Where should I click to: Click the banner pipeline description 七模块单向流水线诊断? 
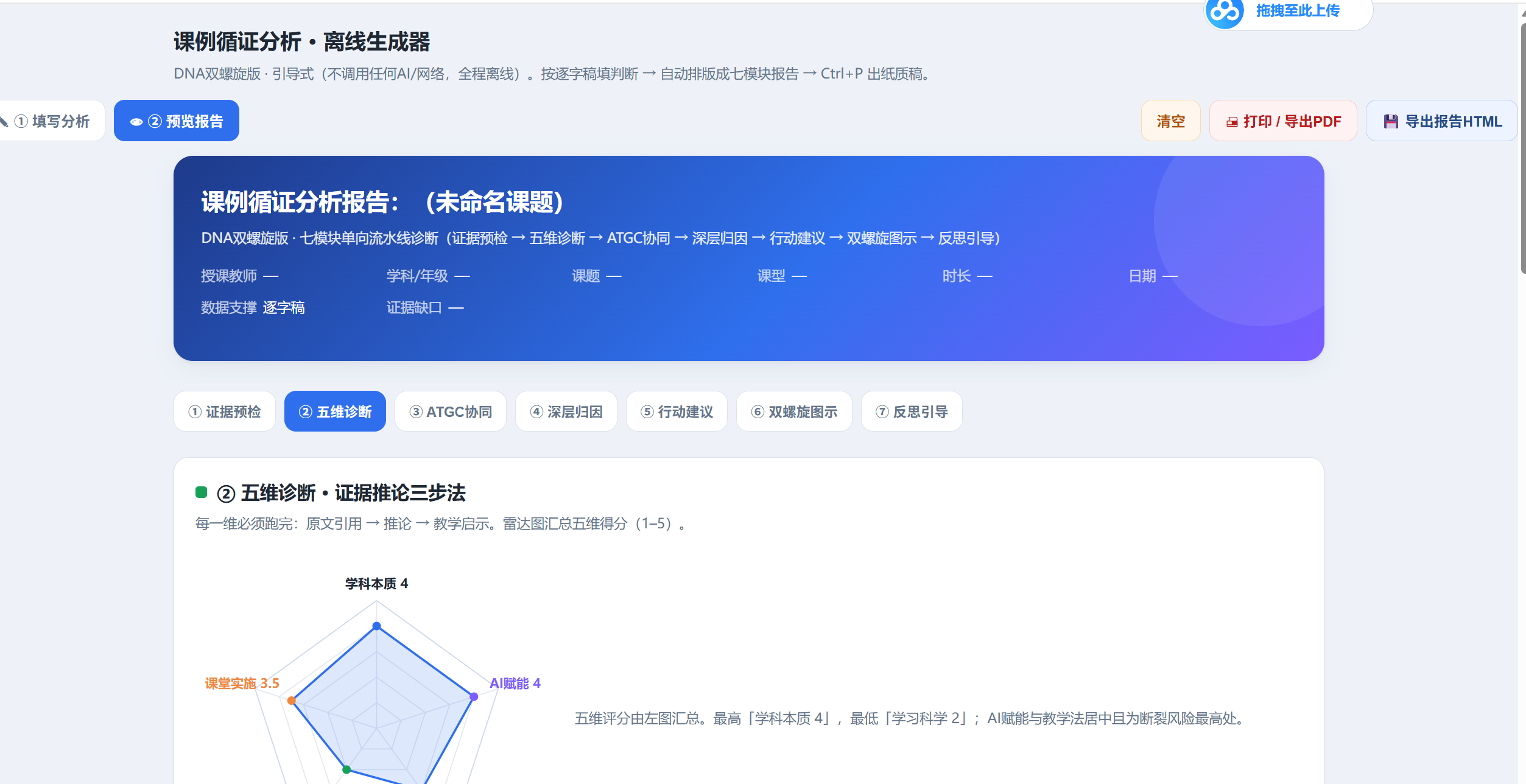601,238
